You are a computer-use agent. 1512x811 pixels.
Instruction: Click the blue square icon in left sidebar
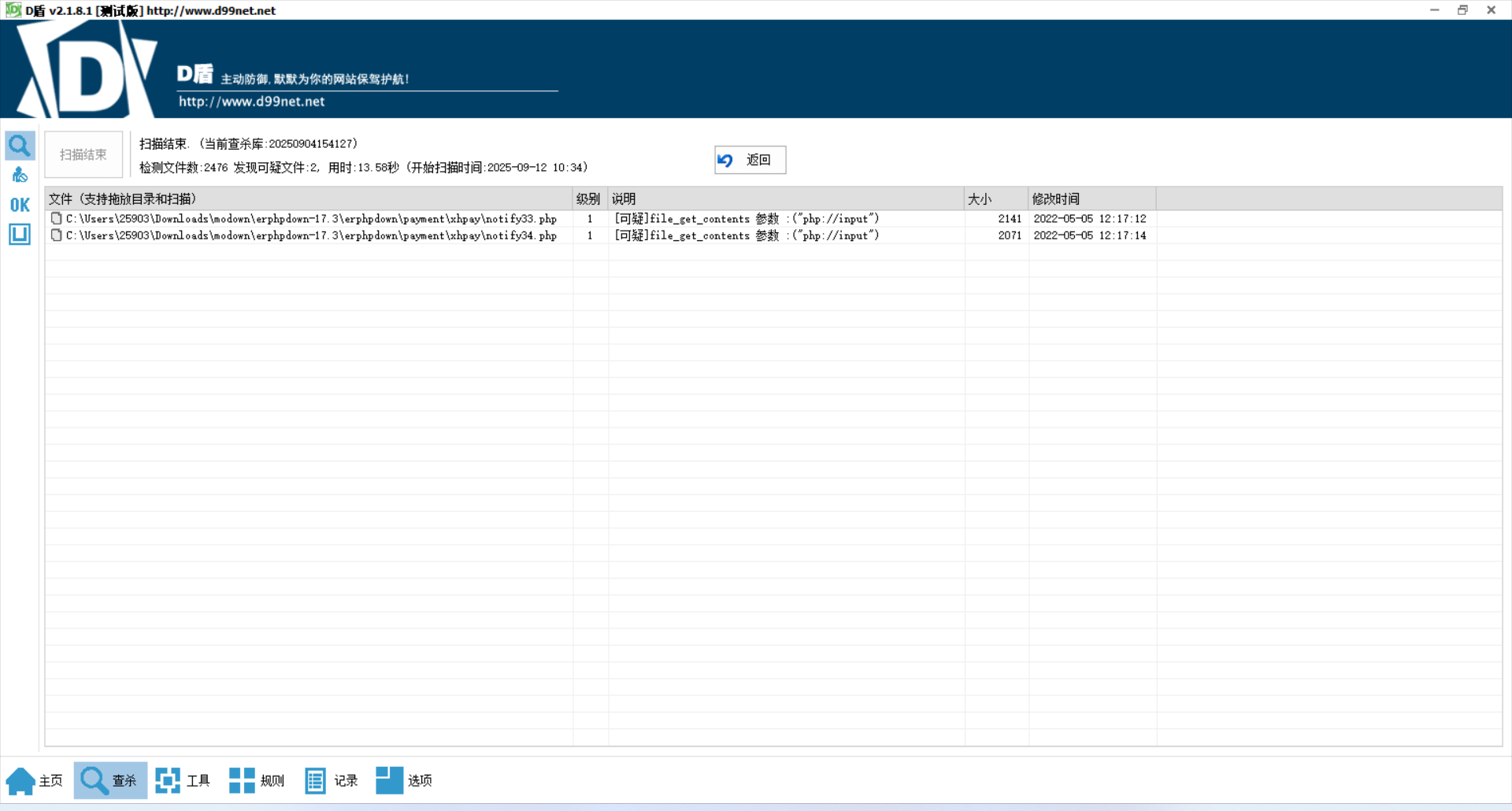coord(20,234)
